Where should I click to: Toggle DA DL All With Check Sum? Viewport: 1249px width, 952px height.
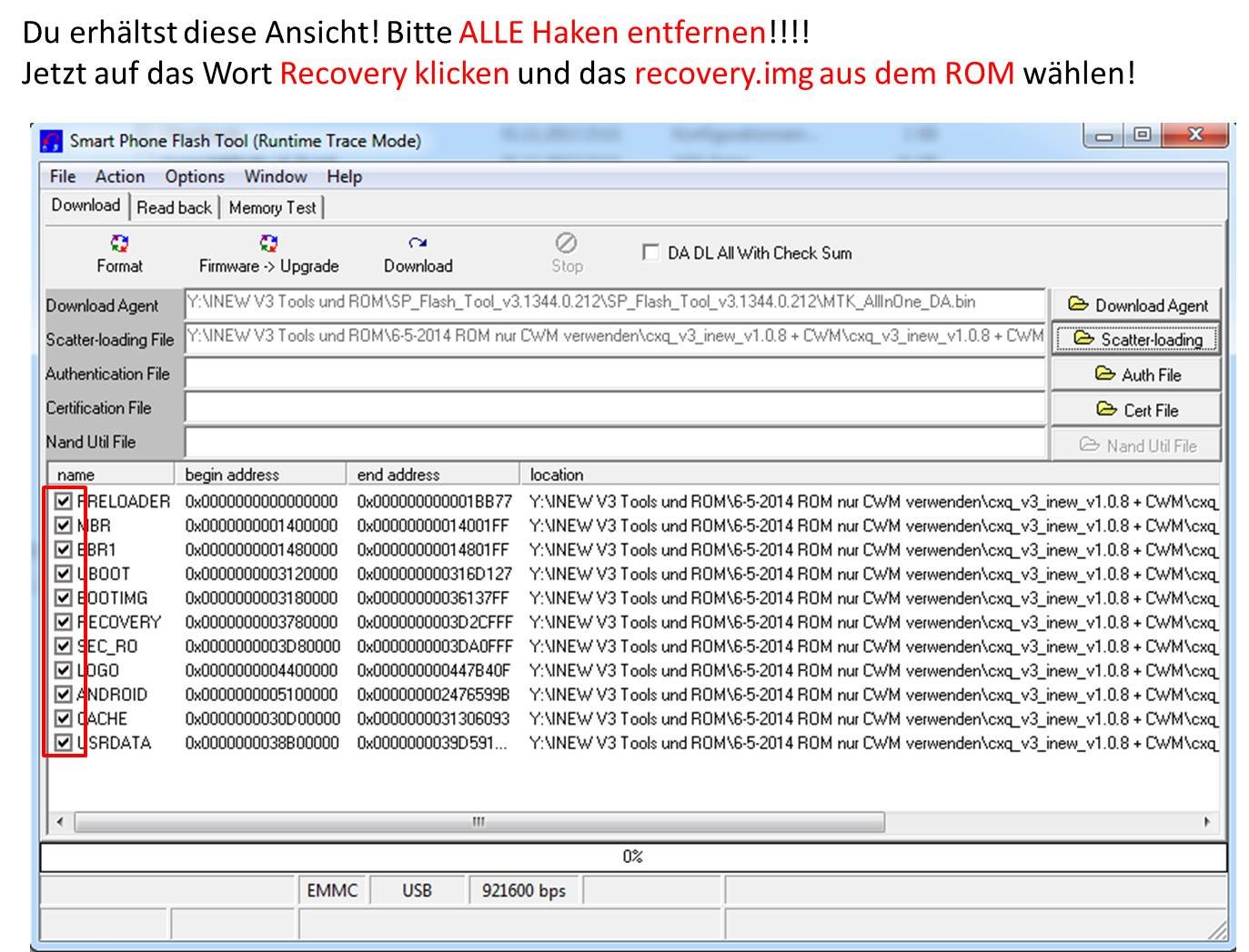pyautogui.click(x=650, y=252)
